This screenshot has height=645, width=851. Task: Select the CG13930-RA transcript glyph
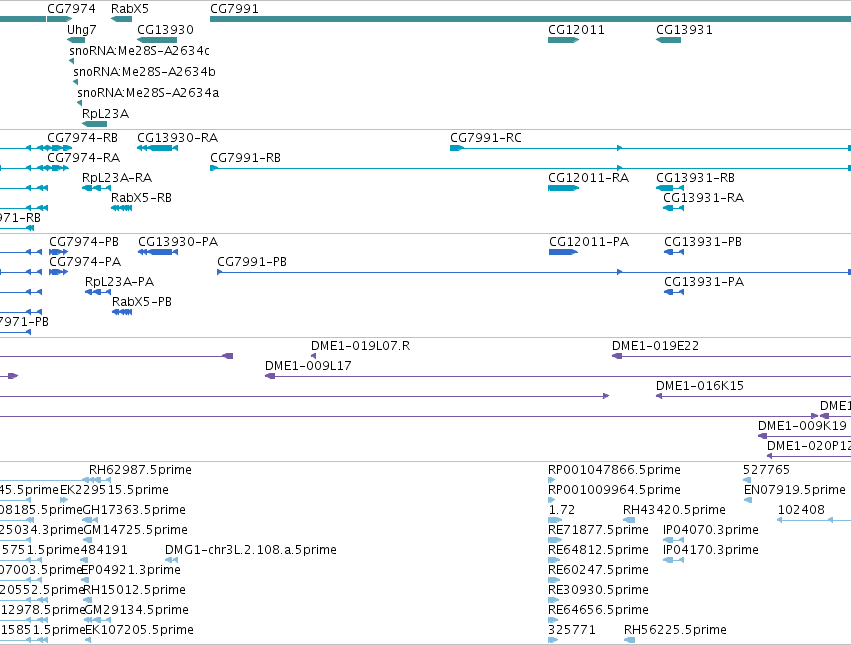[x=157, y=148]
